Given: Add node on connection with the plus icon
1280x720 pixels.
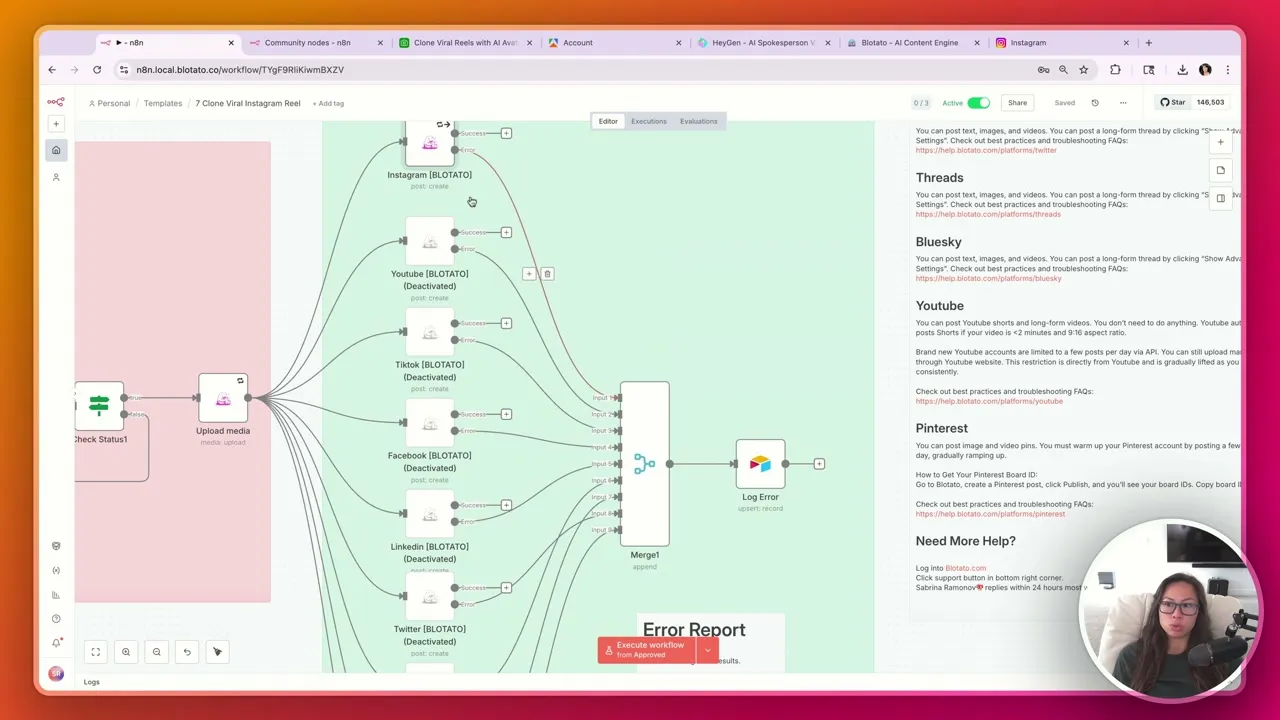Looking at the screenshot, I should 529,274.
